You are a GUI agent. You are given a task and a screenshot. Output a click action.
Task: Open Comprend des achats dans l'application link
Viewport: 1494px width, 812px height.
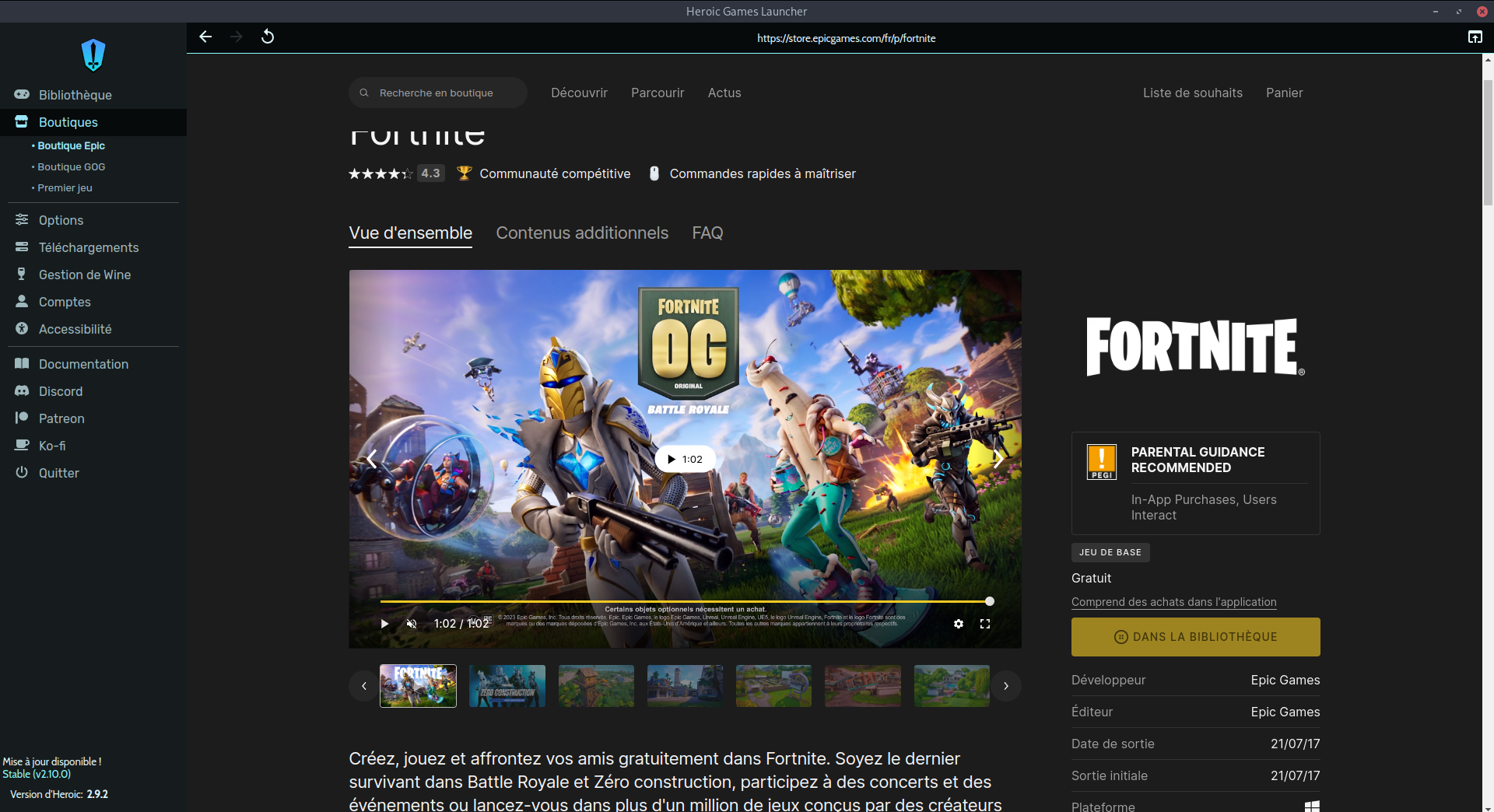coord(1174,602)
